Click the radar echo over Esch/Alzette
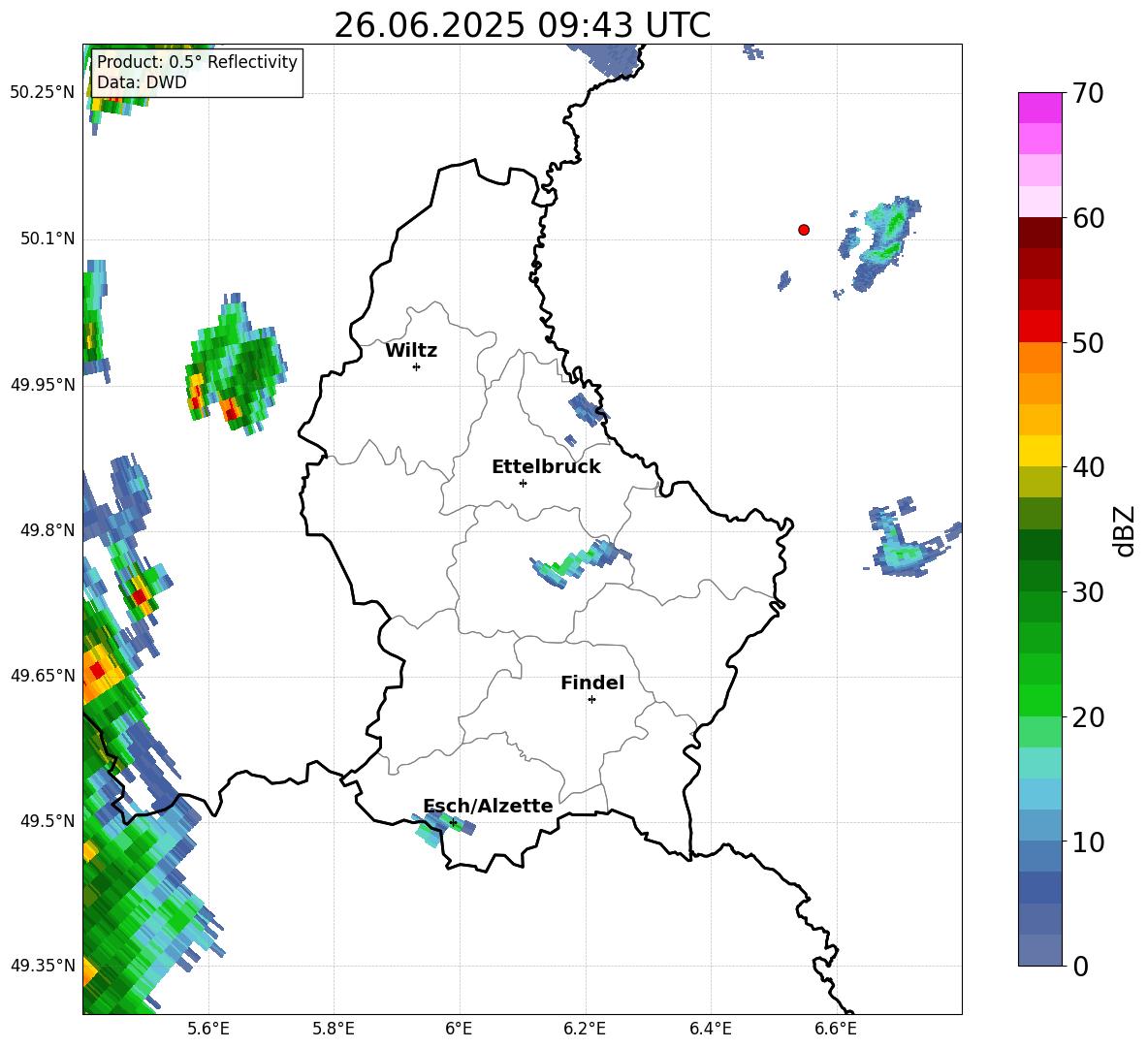The image size is (1148, 1048). (x=444, y=828)
